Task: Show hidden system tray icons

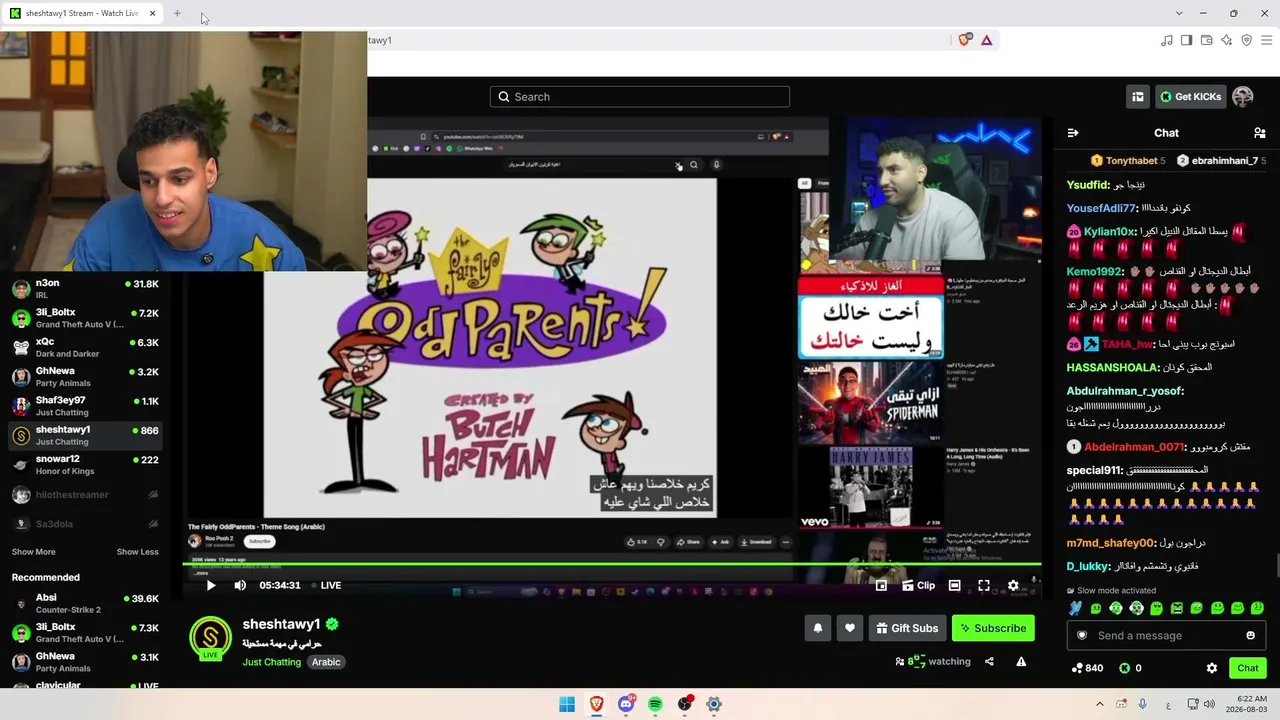Action: click(1100, 704)
